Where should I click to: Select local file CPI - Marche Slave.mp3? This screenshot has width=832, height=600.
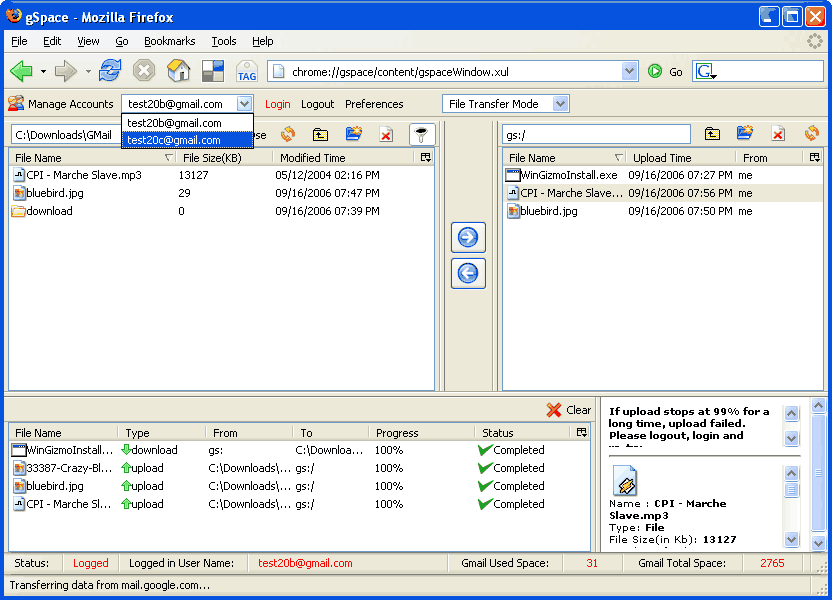tap(221, 175)
